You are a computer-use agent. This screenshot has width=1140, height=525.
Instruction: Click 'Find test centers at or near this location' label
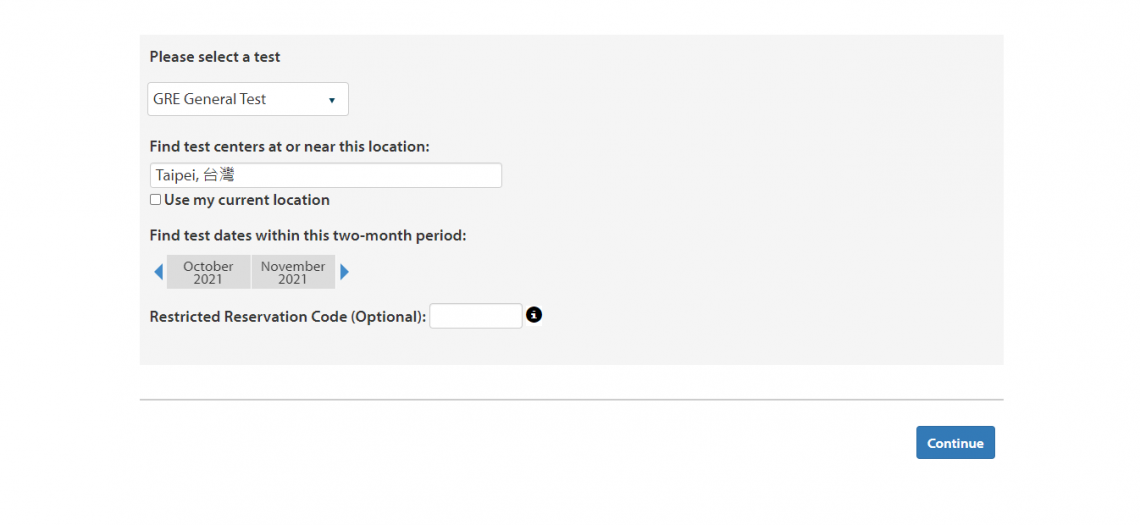tap(289, 146)
